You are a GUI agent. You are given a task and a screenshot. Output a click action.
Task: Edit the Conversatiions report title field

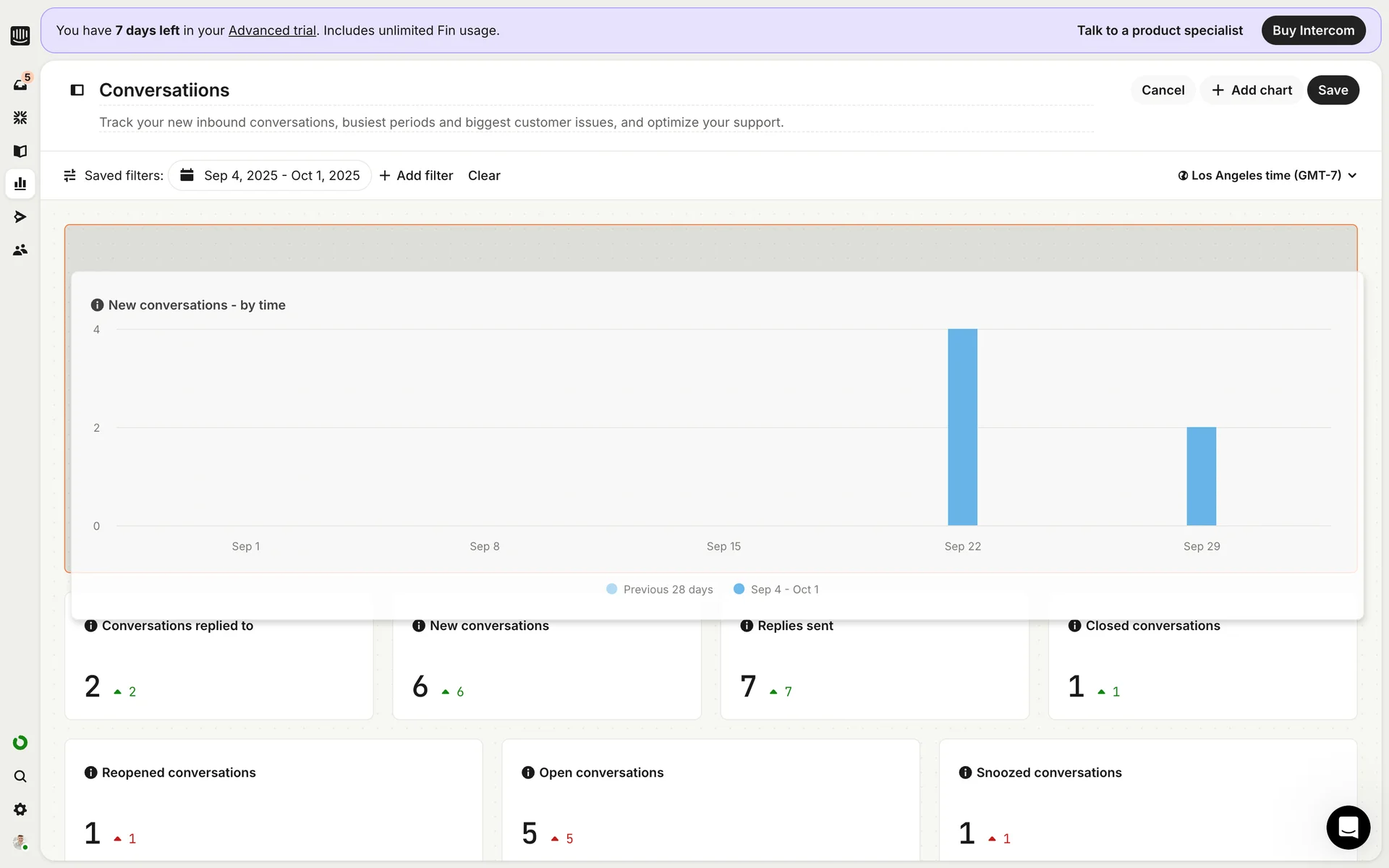pyautogui.click(x=164, y=90)
